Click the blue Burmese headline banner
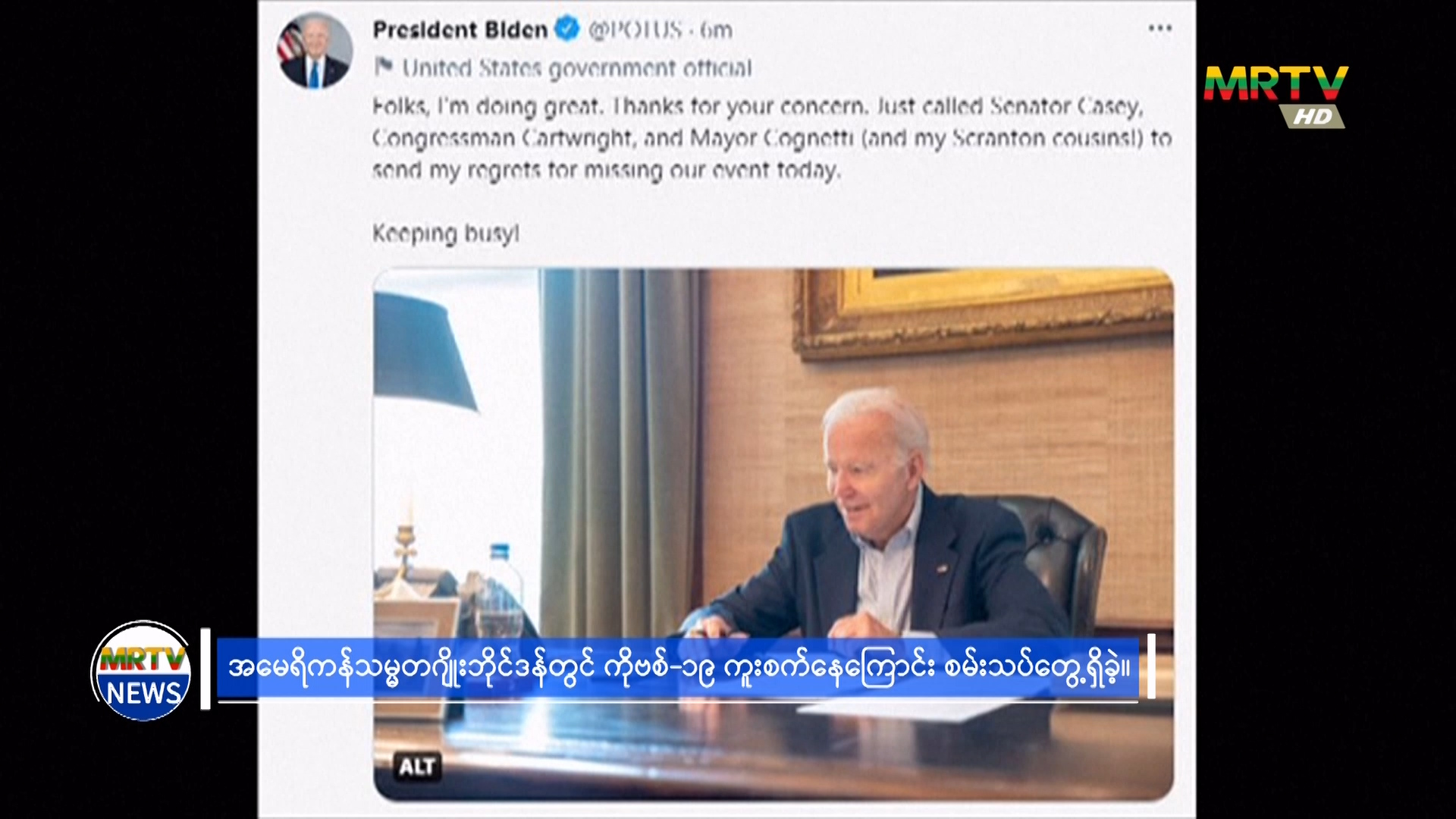1456x819 pixels. (678, 668)
